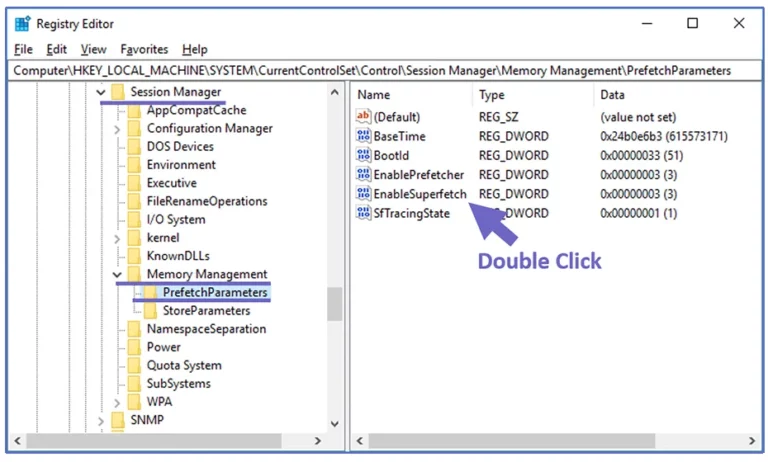
Task: Click the Configuration Manager folder icon
Action: click(x=134, y=128)
